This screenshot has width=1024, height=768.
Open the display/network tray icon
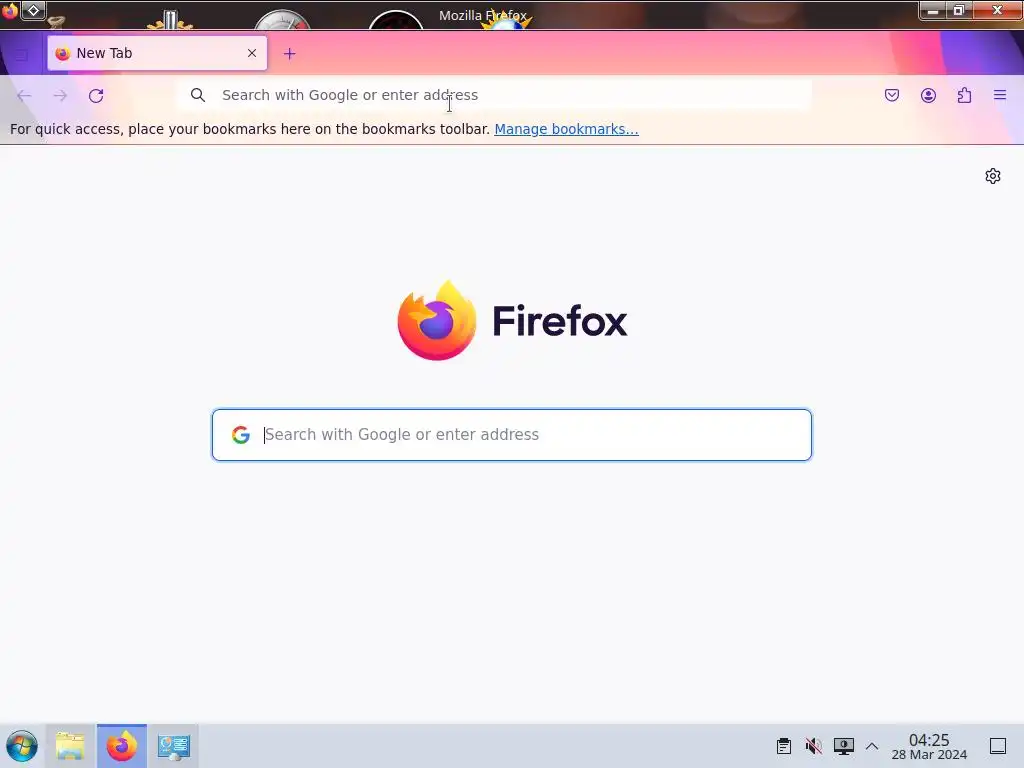pyautogui.click(x=843, y=746)
